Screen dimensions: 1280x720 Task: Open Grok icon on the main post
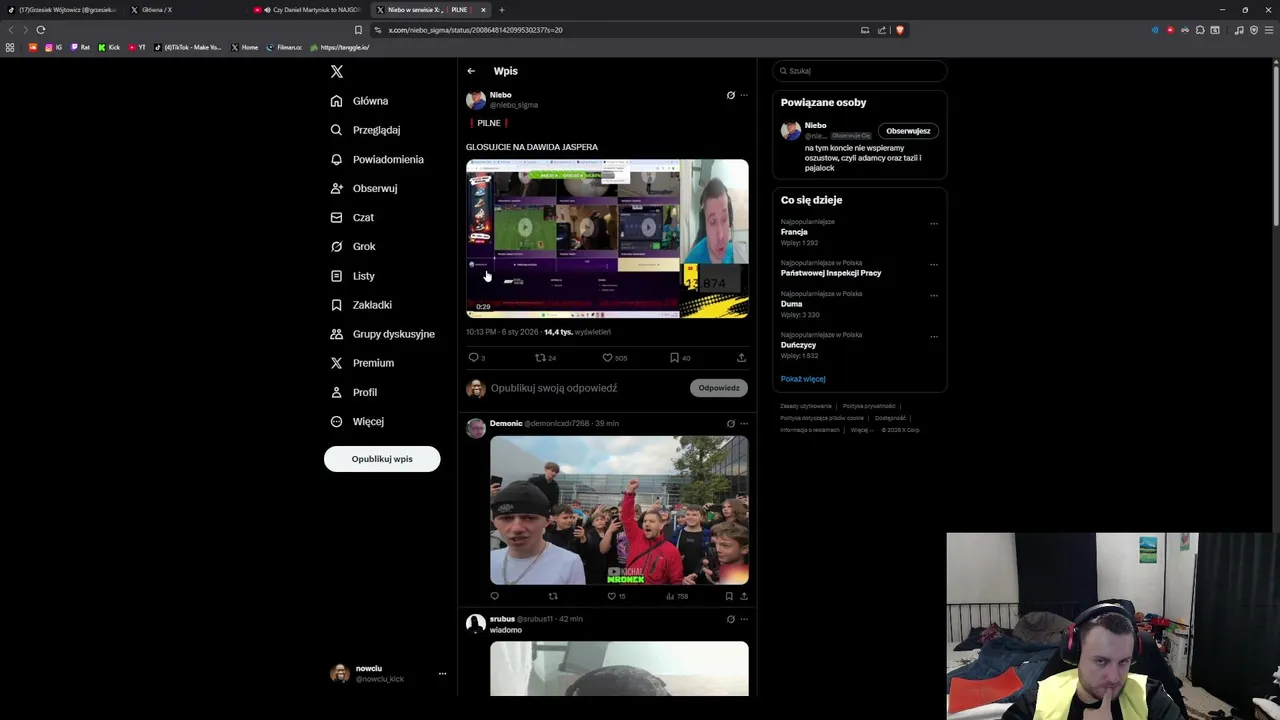click(730, 95)
